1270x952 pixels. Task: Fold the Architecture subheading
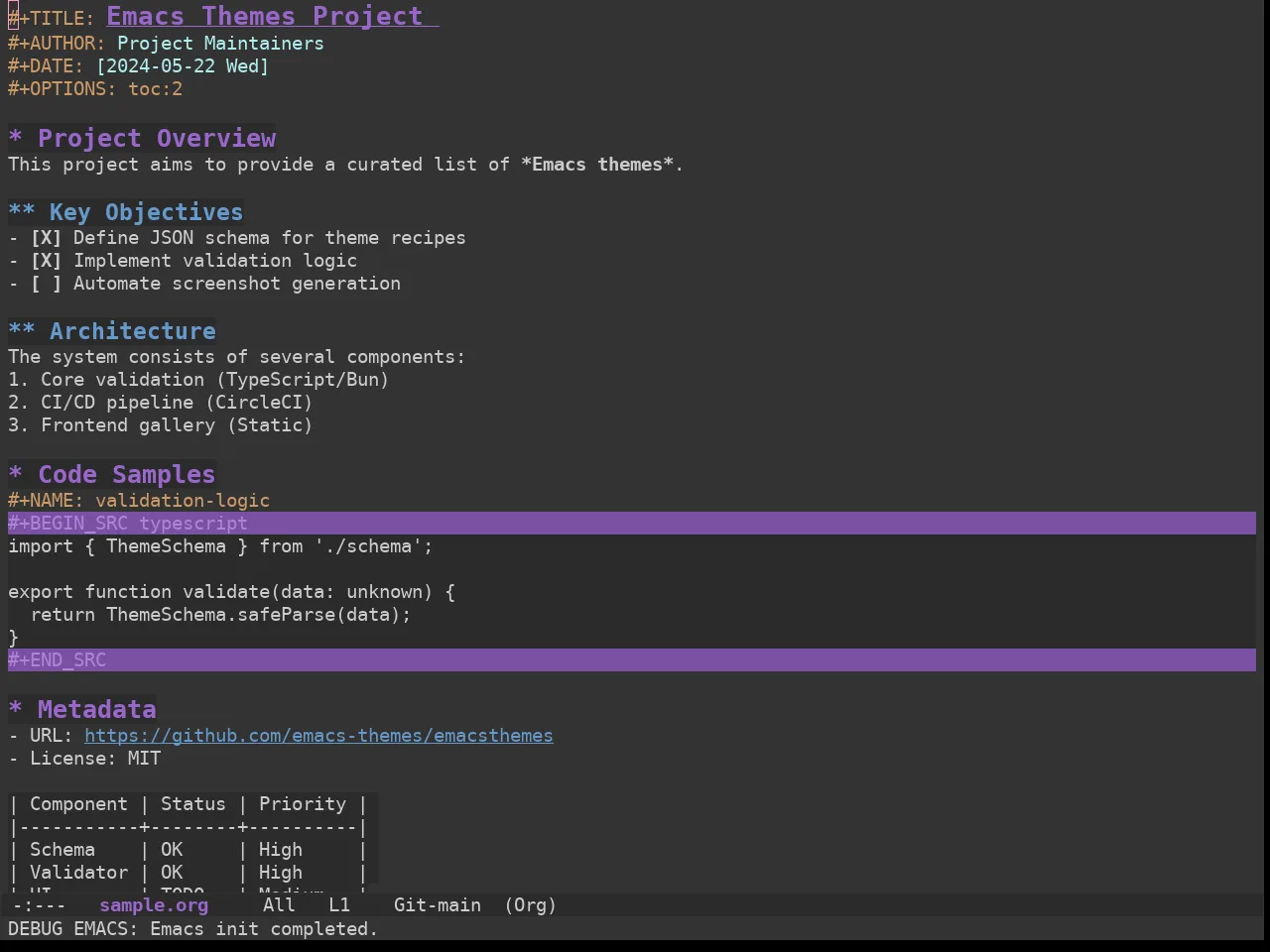click(112, 331)
